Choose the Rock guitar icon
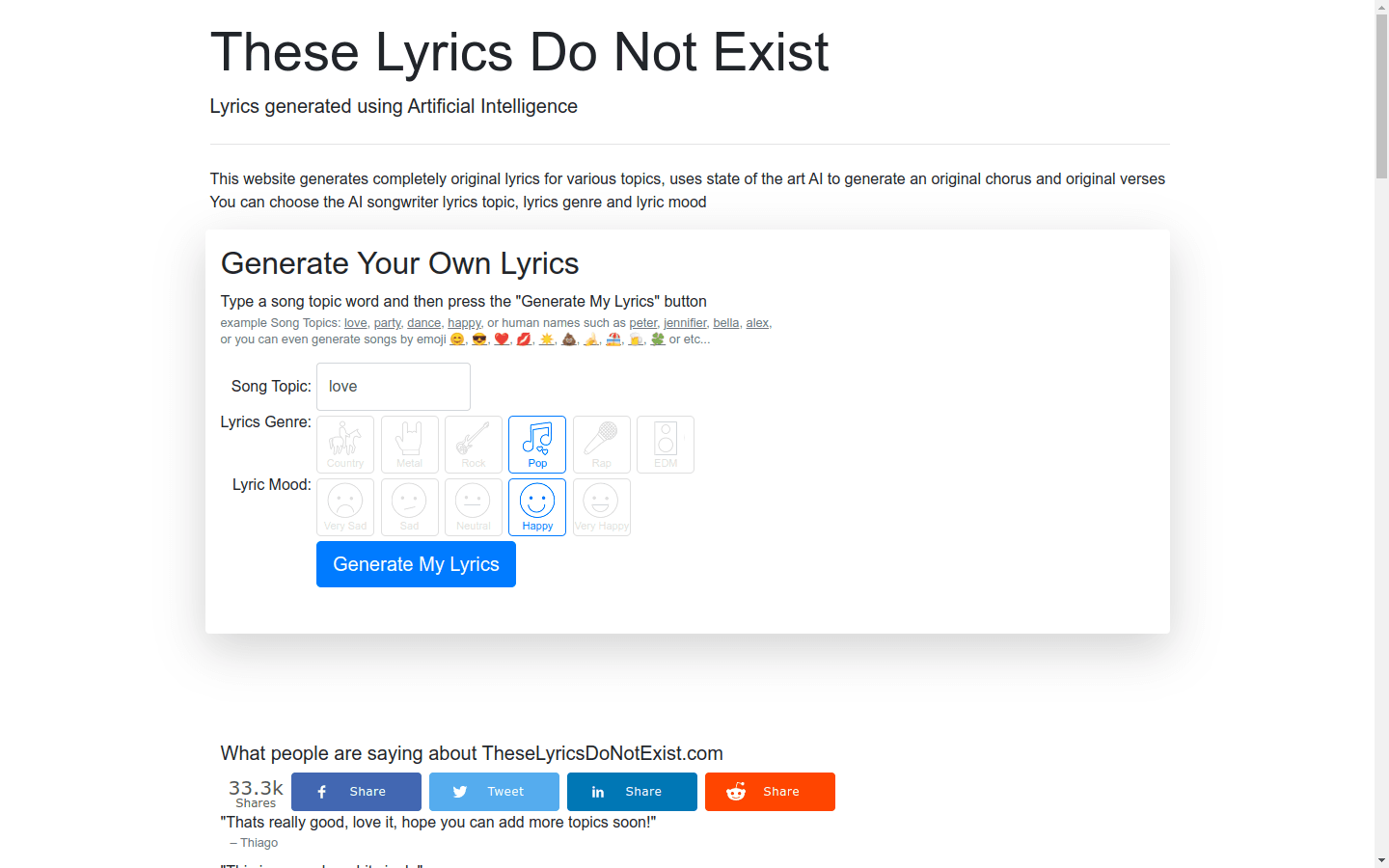 [x=474, y=444]
